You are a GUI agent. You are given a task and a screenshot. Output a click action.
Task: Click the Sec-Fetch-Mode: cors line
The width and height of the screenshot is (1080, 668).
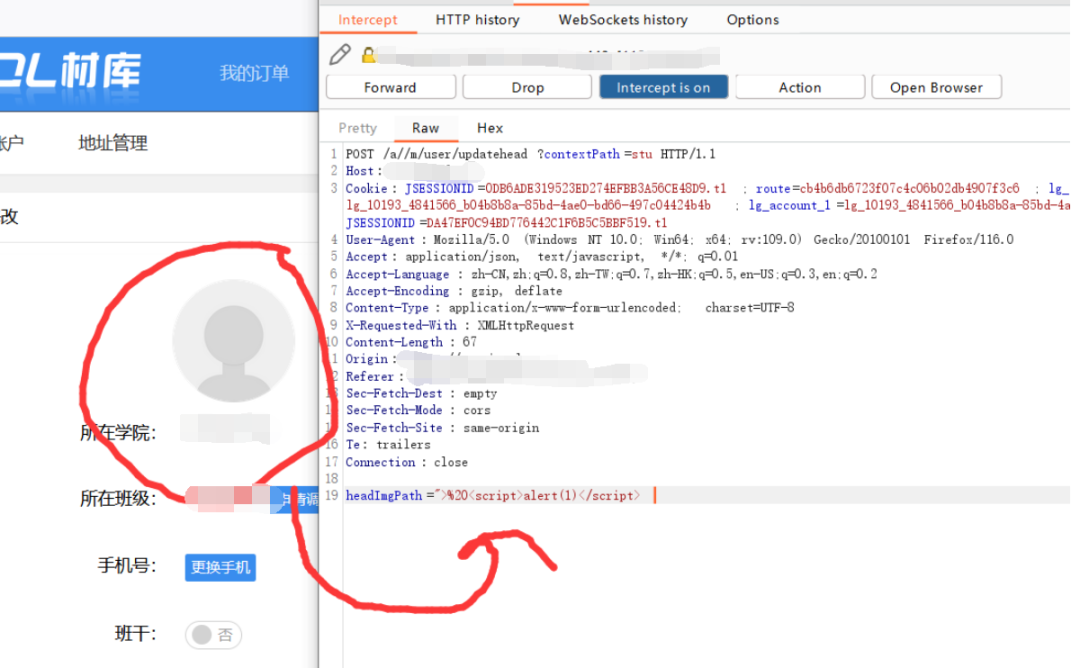click(x=418, y=410)
